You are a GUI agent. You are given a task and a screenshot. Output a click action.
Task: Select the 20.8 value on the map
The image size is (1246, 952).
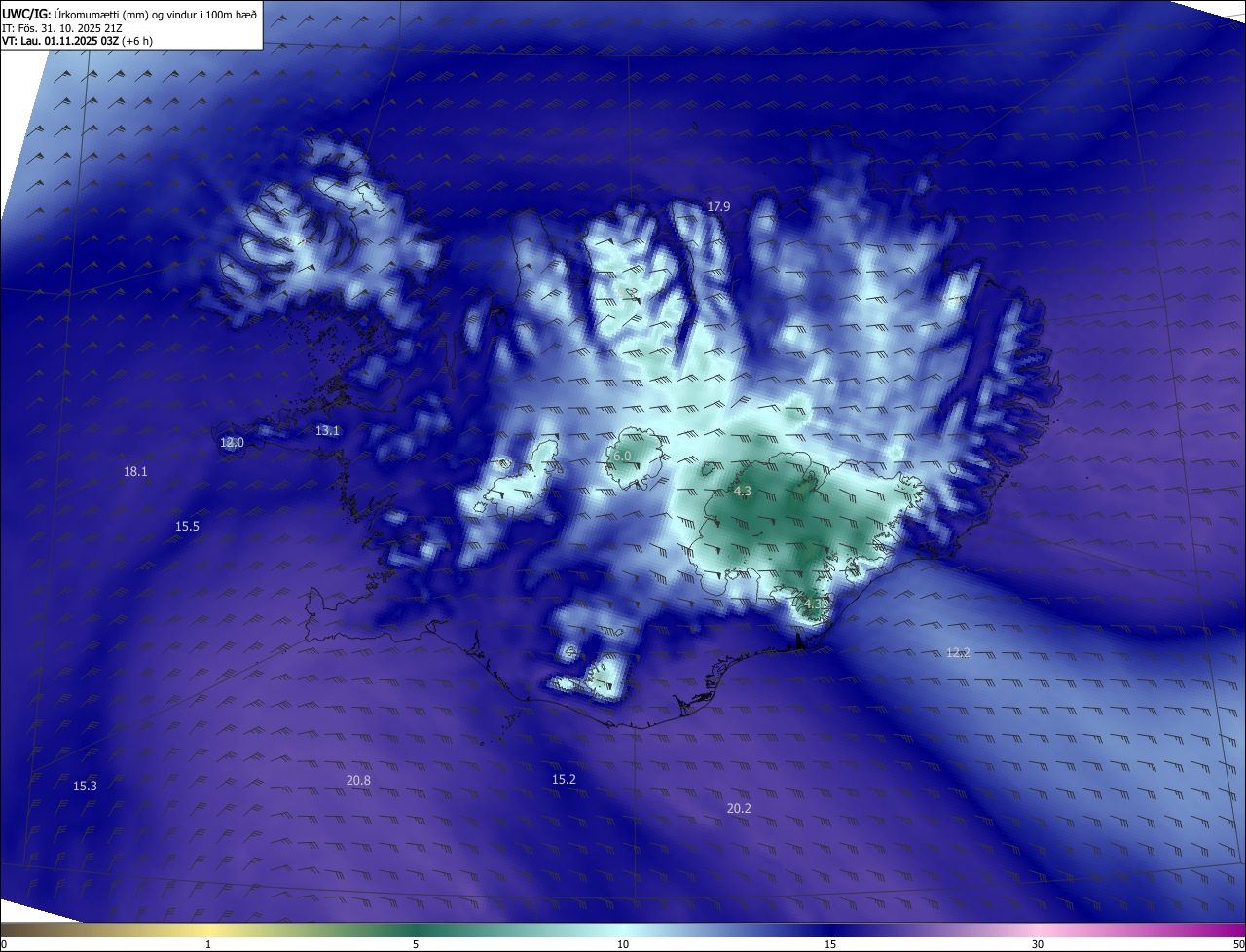pos(358,780)
